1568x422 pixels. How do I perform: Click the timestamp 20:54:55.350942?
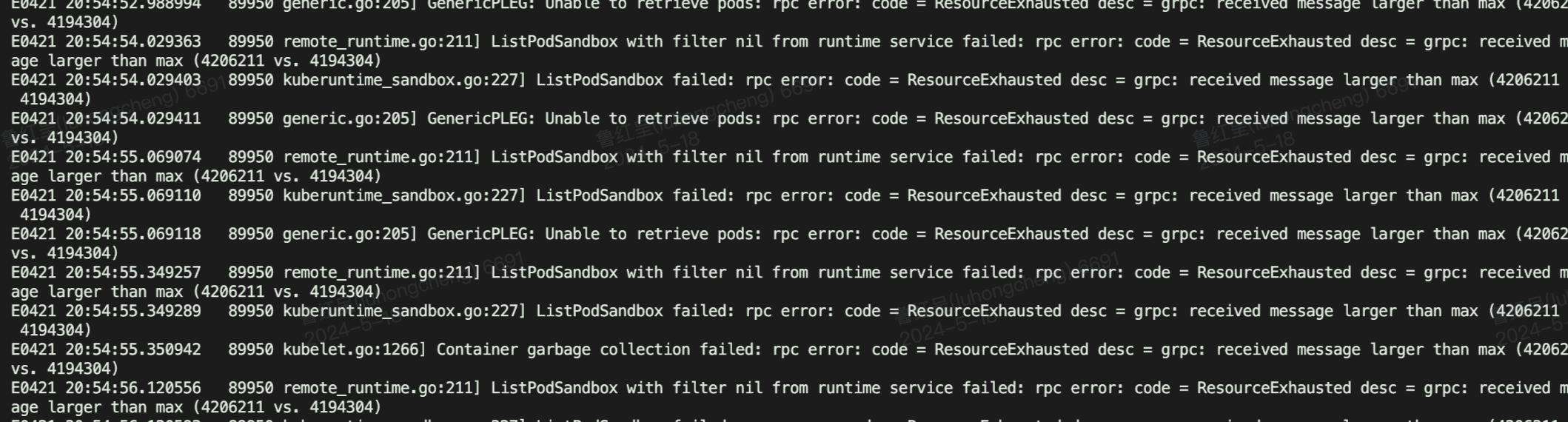[133, 349]
